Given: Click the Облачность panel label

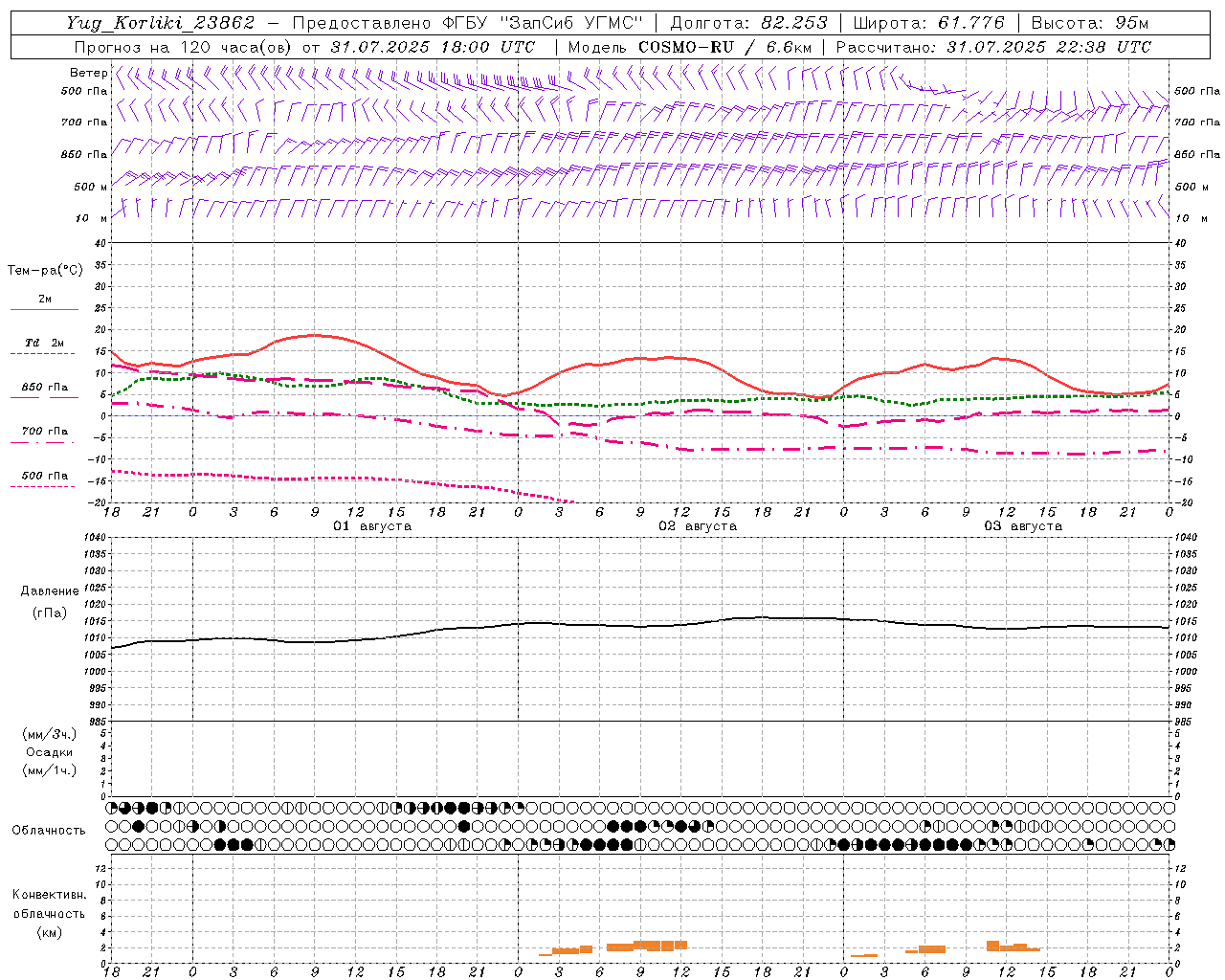Looking at the screenshot, I should (x=49, y=830).
